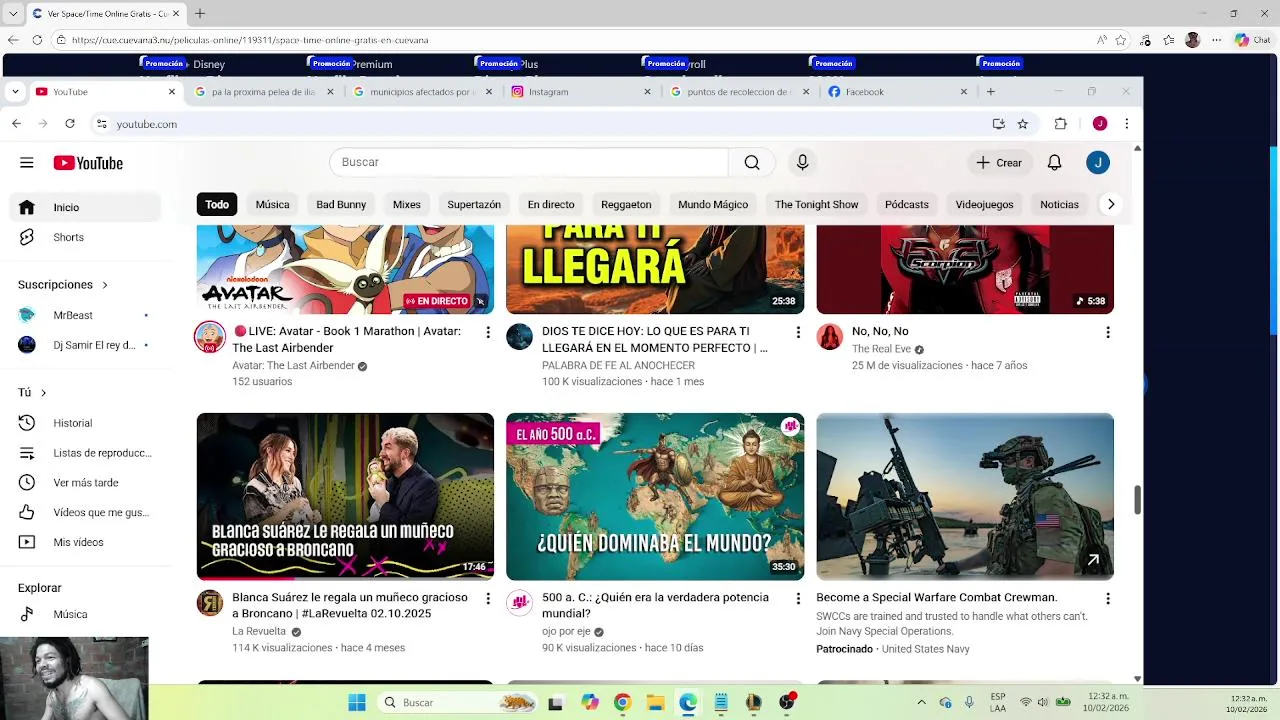
Task: Open YouTube notifications bell
Action: click(1054, 162)
